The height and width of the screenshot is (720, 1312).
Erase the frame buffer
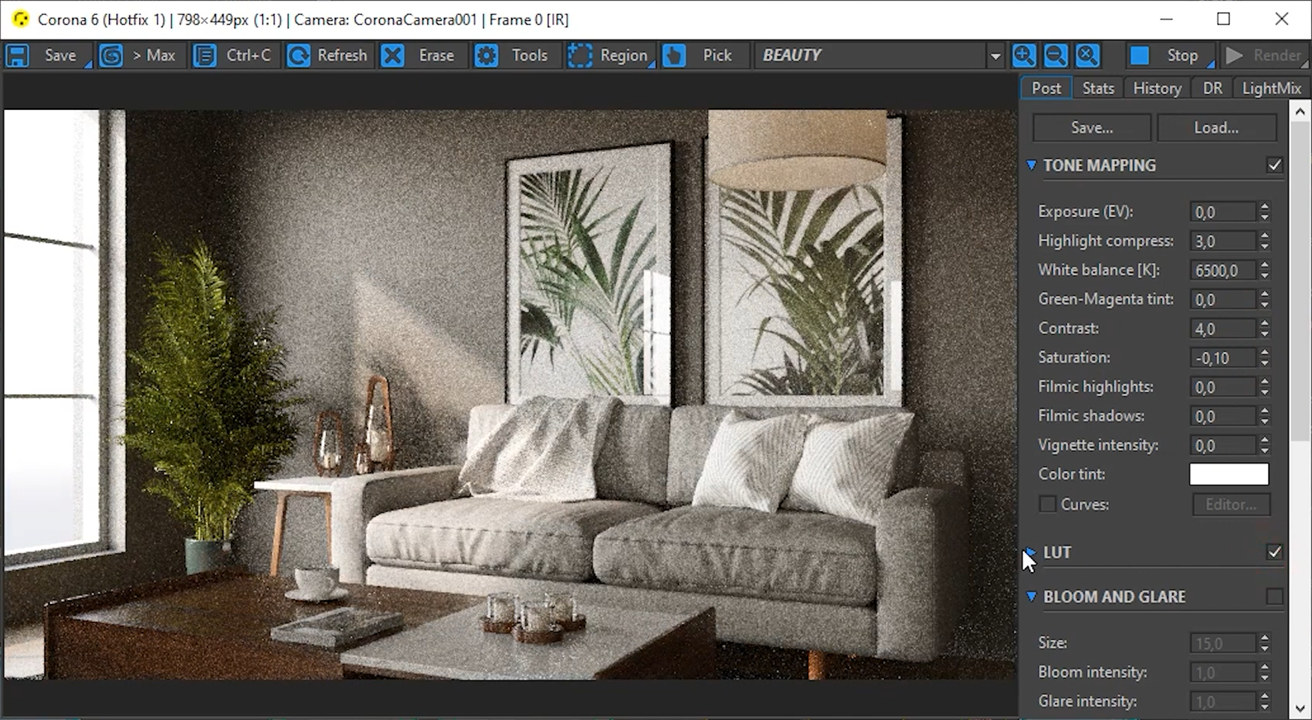pos(393,56)
